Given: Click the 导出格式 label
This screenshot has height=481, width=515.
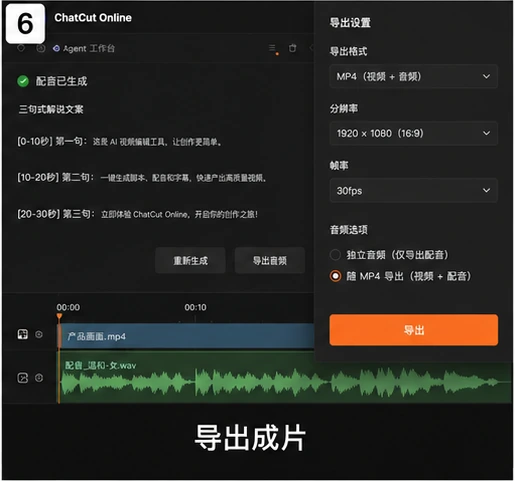Looking at the screenshot, I should point(348,51).
